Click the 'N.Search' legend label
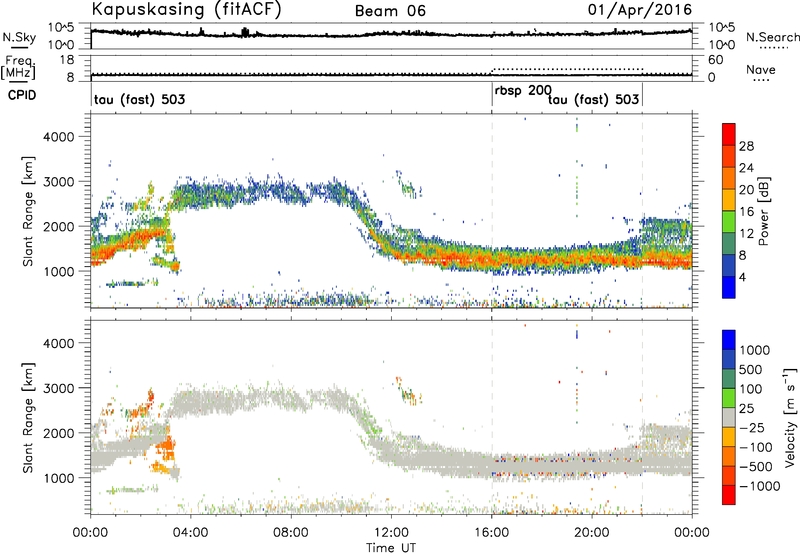Image resolution: width=800 pixels, height=554 pixels. [x=772, y=37]
